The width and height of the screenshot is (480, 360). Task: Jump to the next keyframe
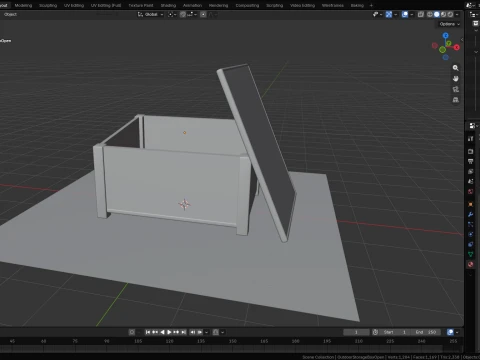(176, 332)
